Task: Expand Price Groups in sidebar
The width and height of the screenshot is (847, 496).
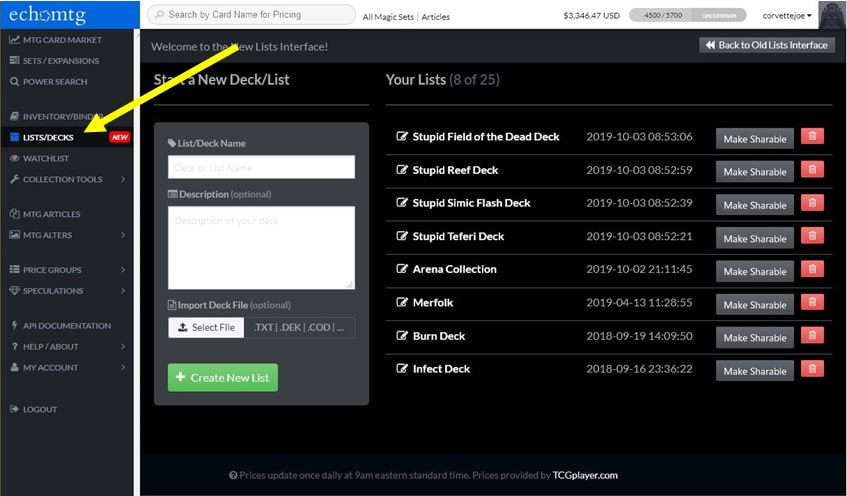Action: (68, 270)
